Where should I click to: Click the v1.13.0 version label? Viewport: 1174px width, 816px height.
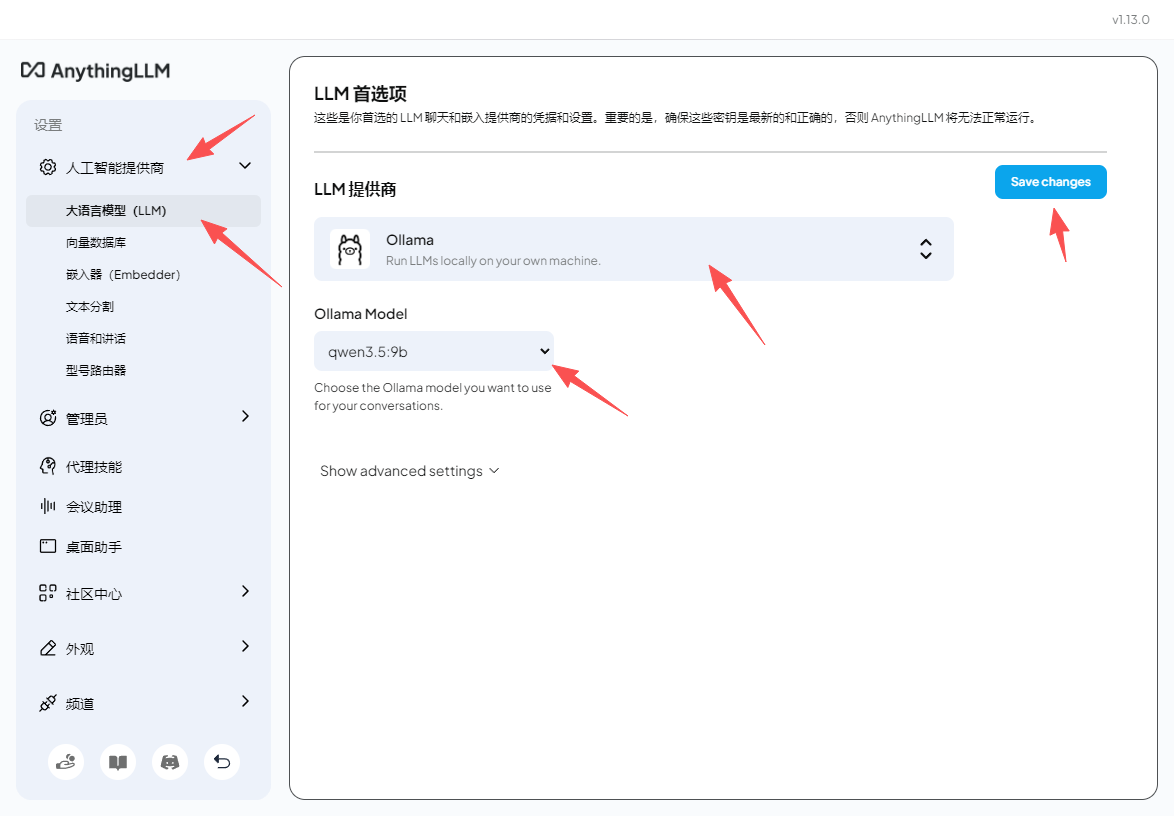[1131, 19]
